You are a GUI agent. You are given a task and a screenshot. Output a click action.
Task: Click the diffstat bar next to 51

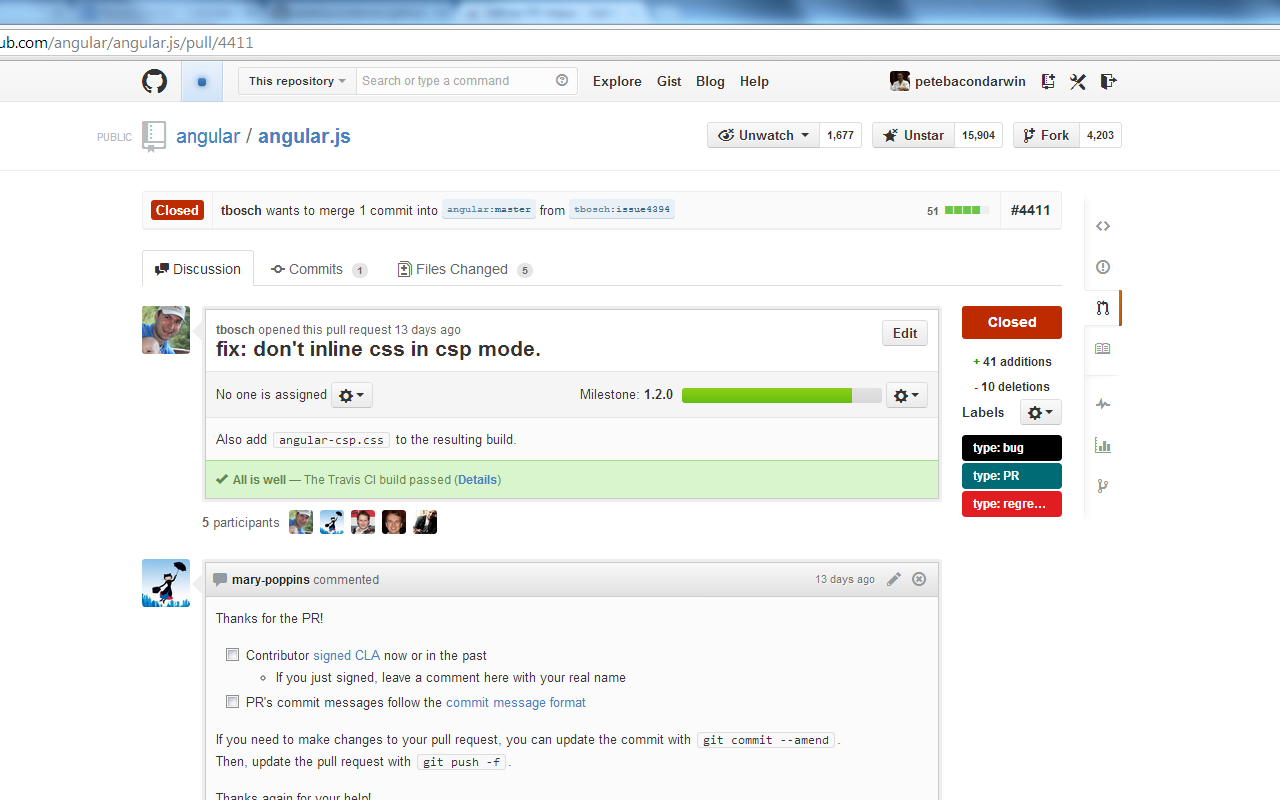(x=967, y=210)
